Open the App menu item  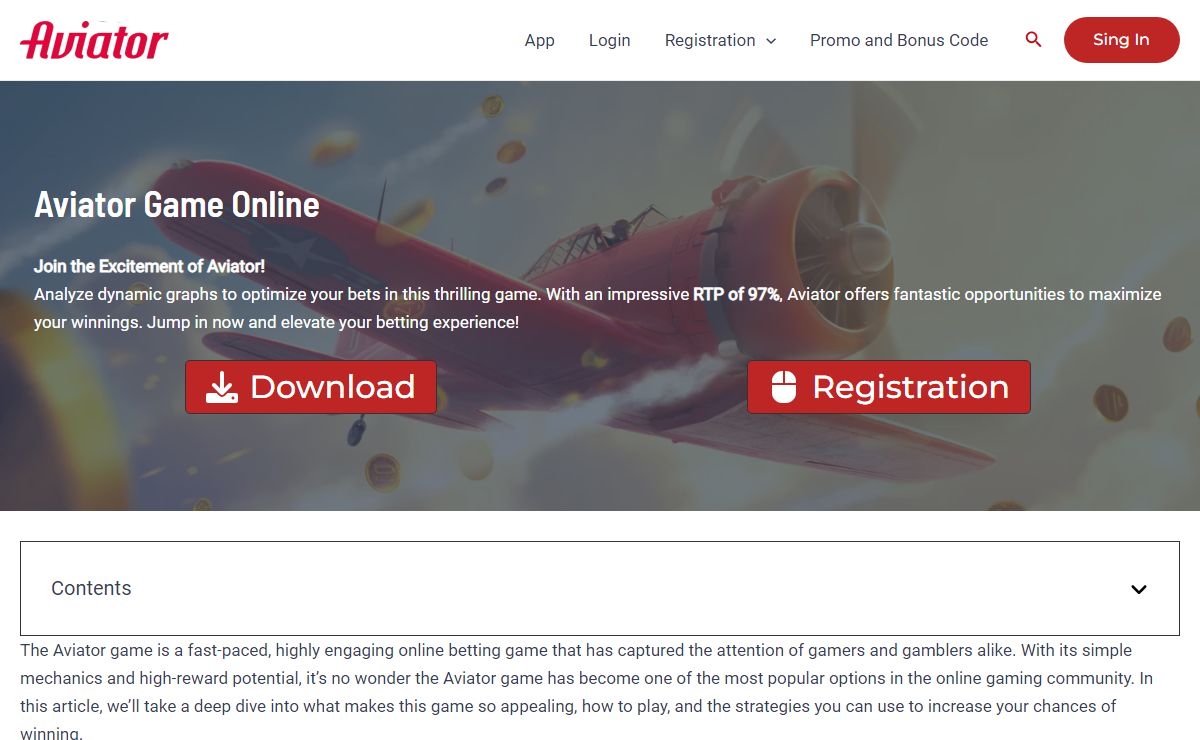click(x=540, y=40)
